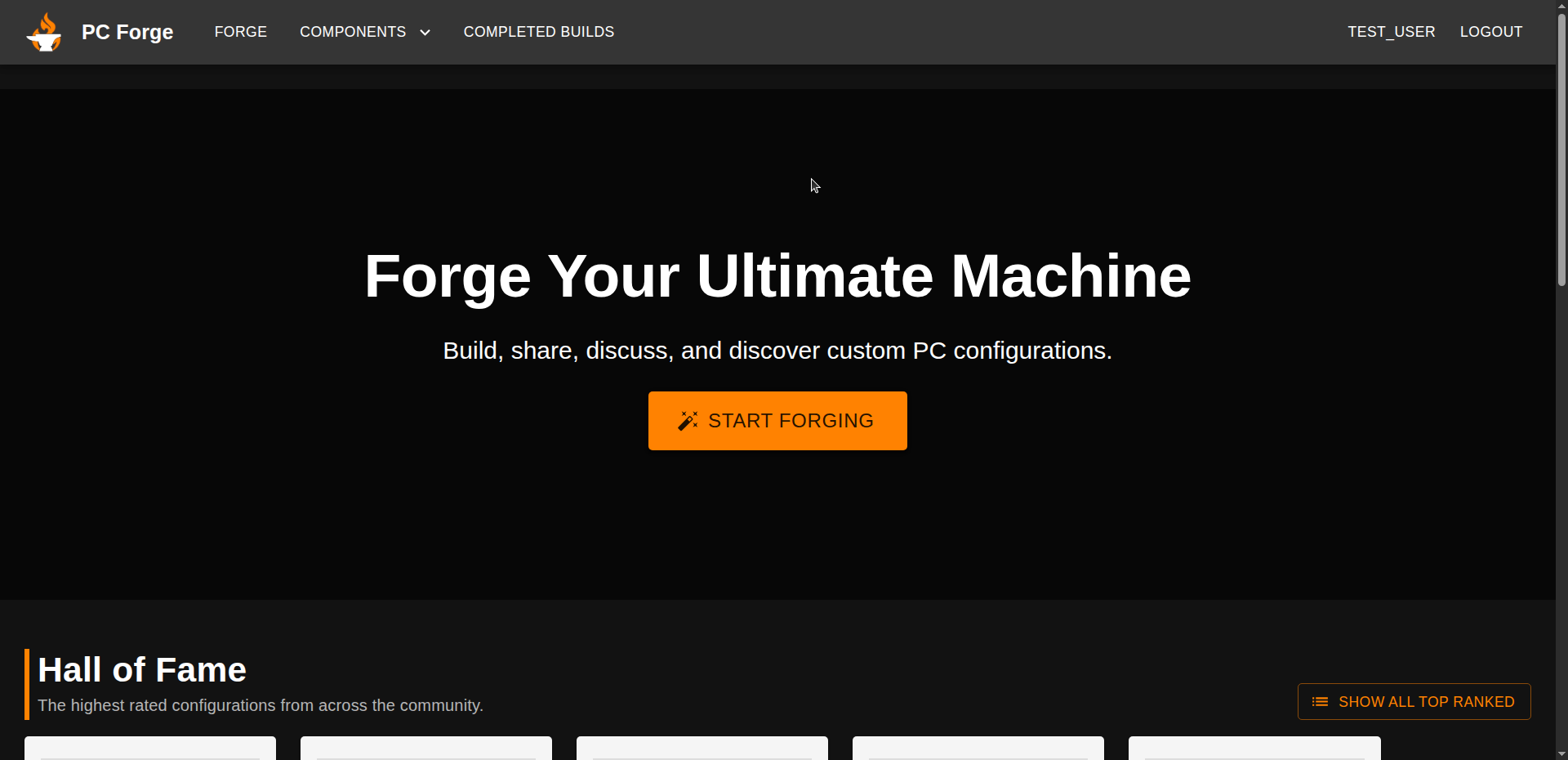This screenshot has height=760, width=1568.
Task: Select the third Hall of Fame build card
Action: (x=702, y=748)
